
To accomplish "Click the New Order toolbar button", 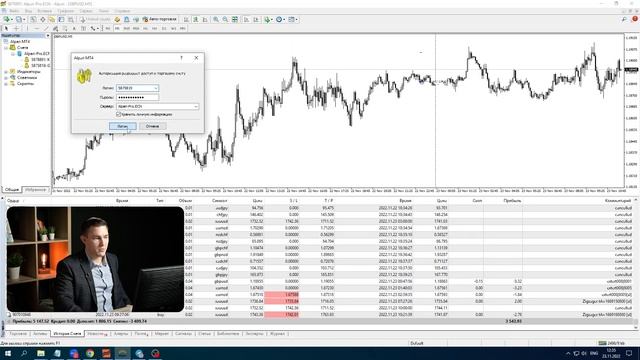I will click(95, 19).
